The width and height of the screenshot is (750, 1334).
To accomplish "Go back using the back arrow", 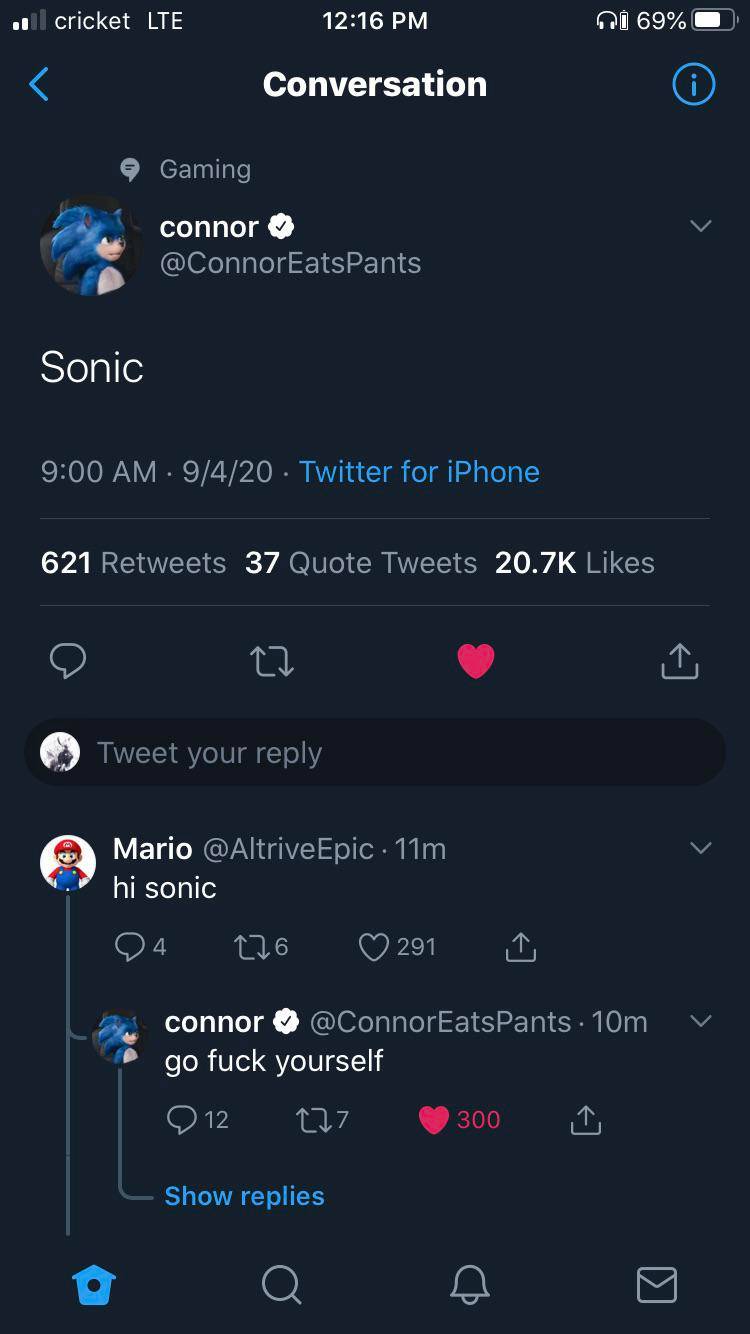I will [38, 84].
